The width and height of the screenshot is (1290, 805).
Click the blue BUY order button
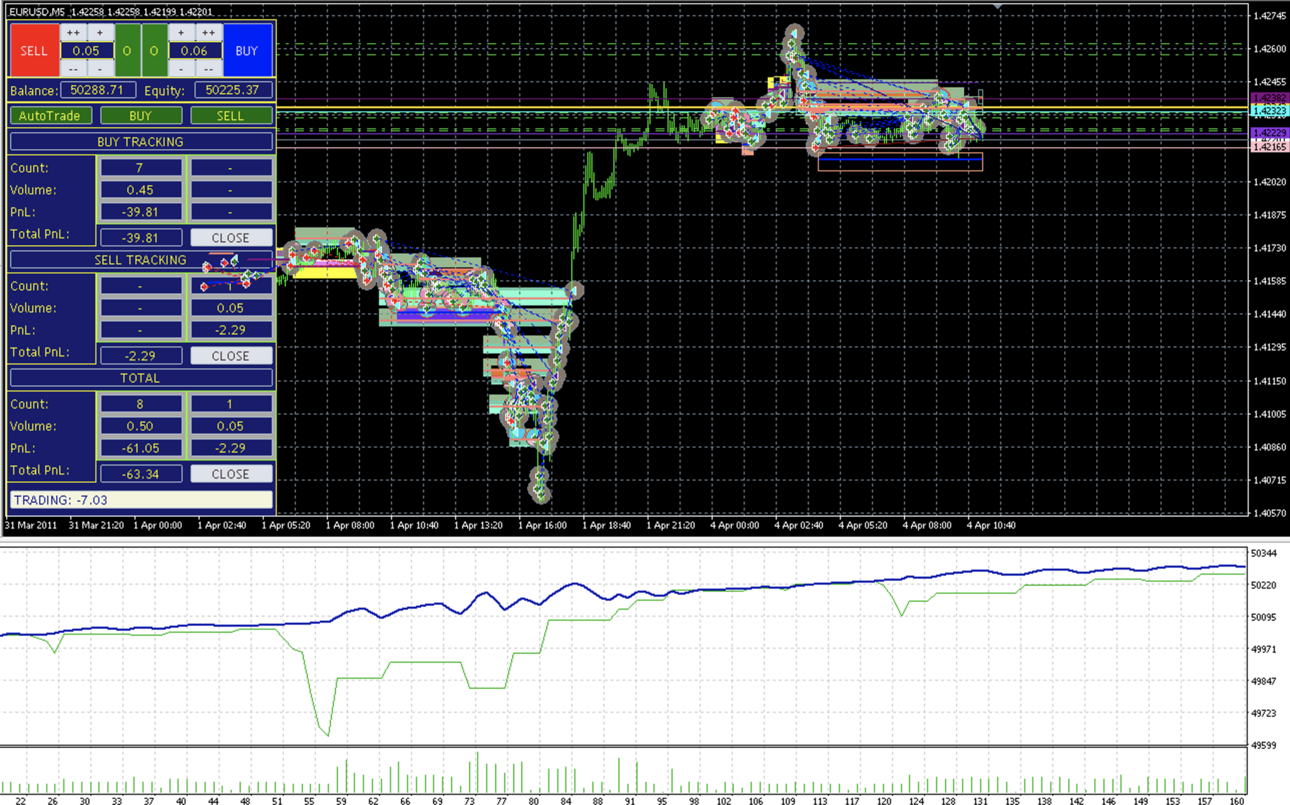tap(246, 50)
